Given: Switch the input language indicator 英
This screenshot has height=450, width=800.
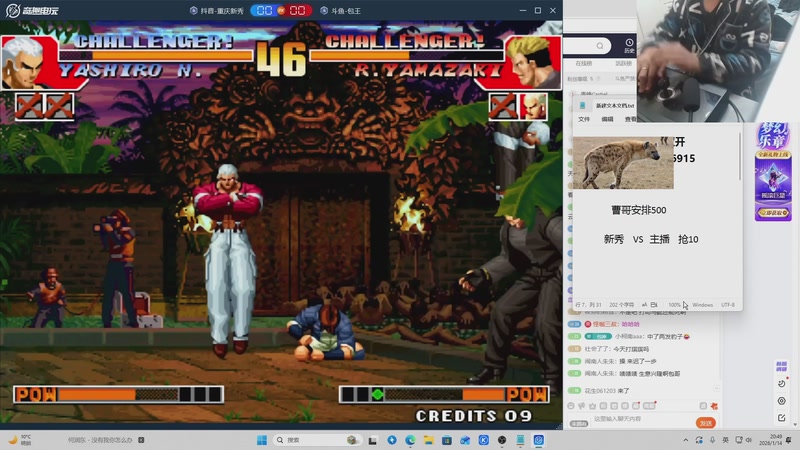Looking at the screenshot, I should click(726, 440).
